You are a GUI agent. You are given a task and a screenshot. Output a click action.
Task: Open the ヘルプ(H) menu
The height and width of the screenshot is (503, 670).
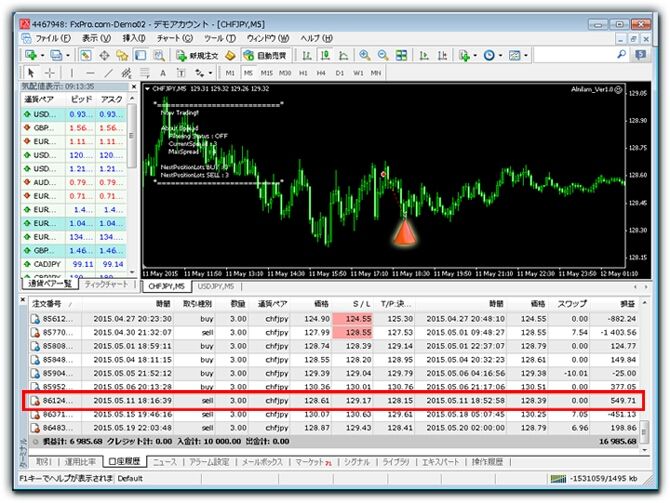click(316, 38)
